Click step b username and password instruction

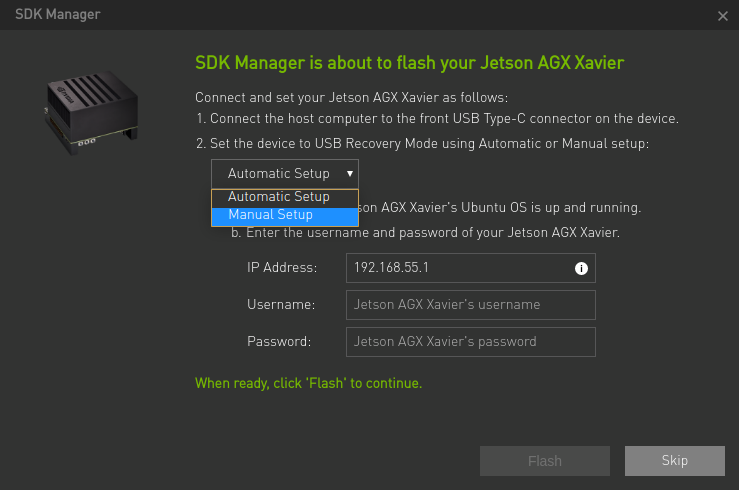point(425,233)
